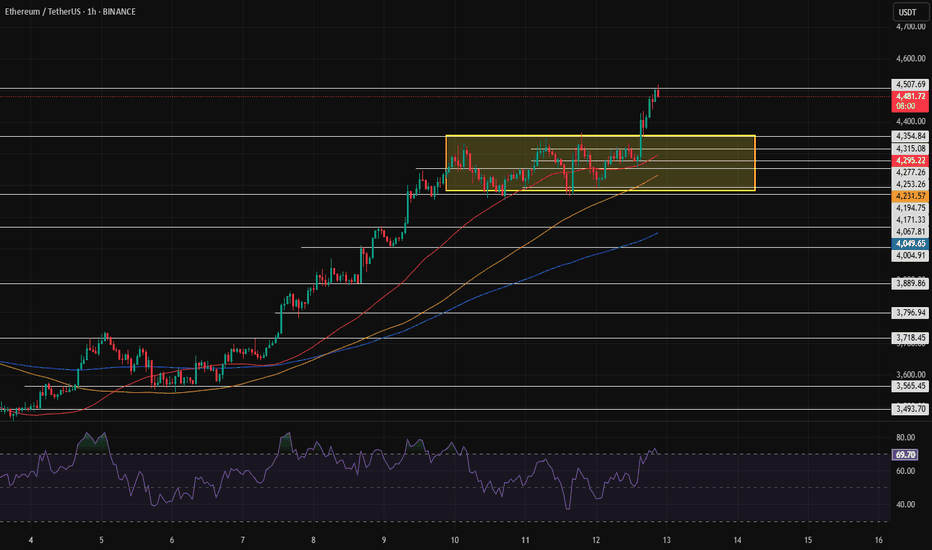This screenshot has width=932, height=550.
Task: Select the 4,067.81 price label
Action: (x=910, y=232)
